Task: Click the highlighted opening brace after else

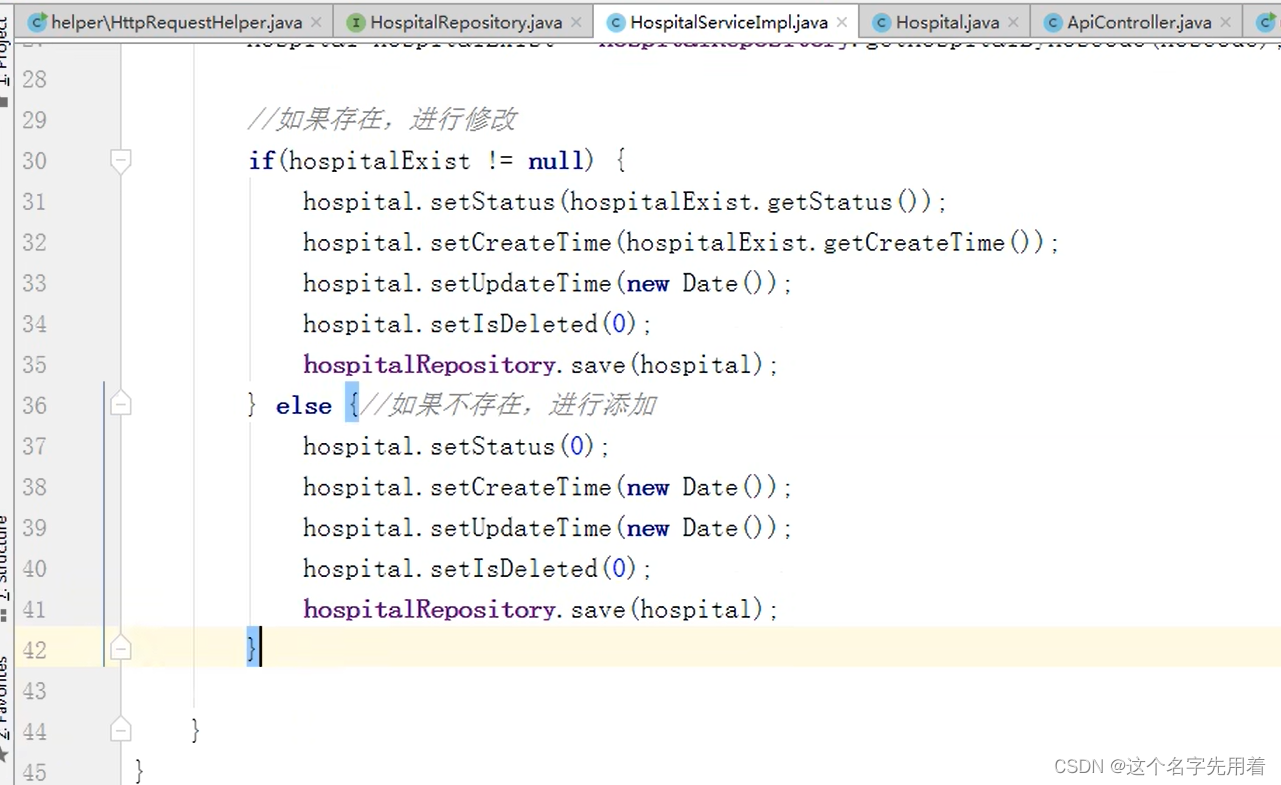Action: (352, 402)
